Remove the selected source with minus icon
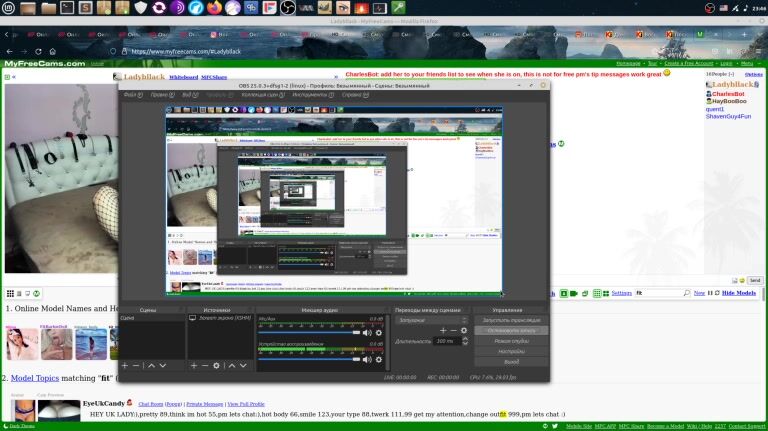 [x=206, y=366]
